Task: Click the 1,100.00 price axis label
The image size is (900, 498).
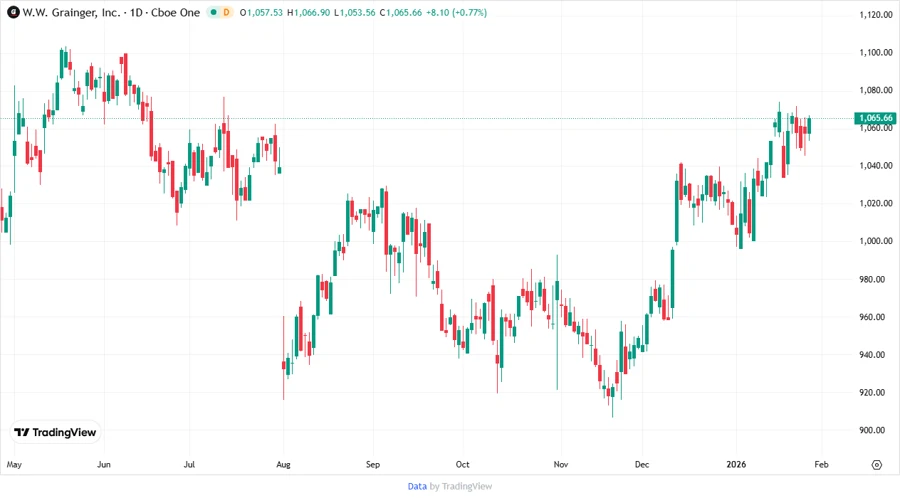Action: click(x=876, y=52)
